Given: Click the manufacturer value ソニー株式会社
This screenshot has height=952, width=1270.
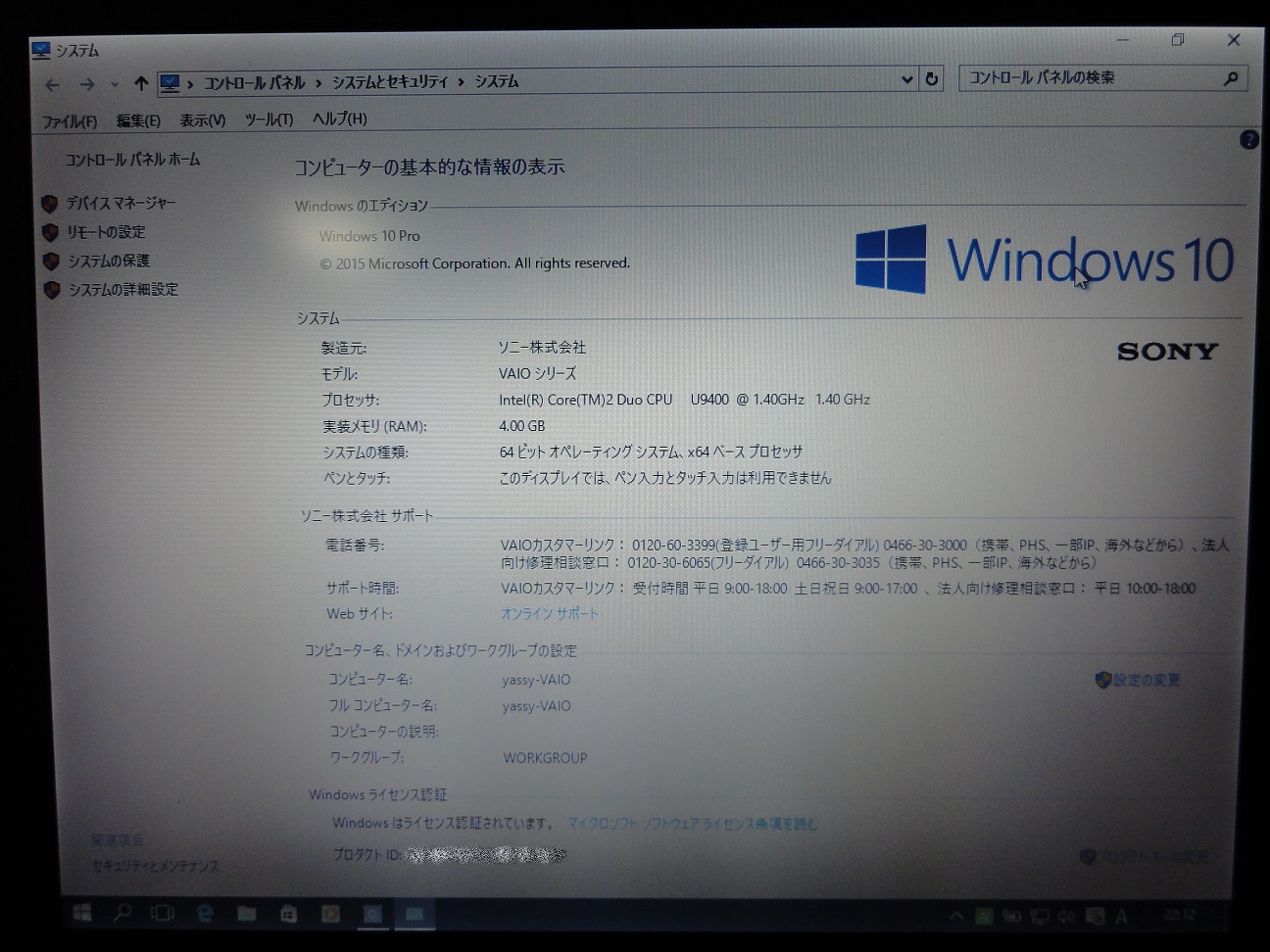Looking at the screenshot, I should (542, 348).
